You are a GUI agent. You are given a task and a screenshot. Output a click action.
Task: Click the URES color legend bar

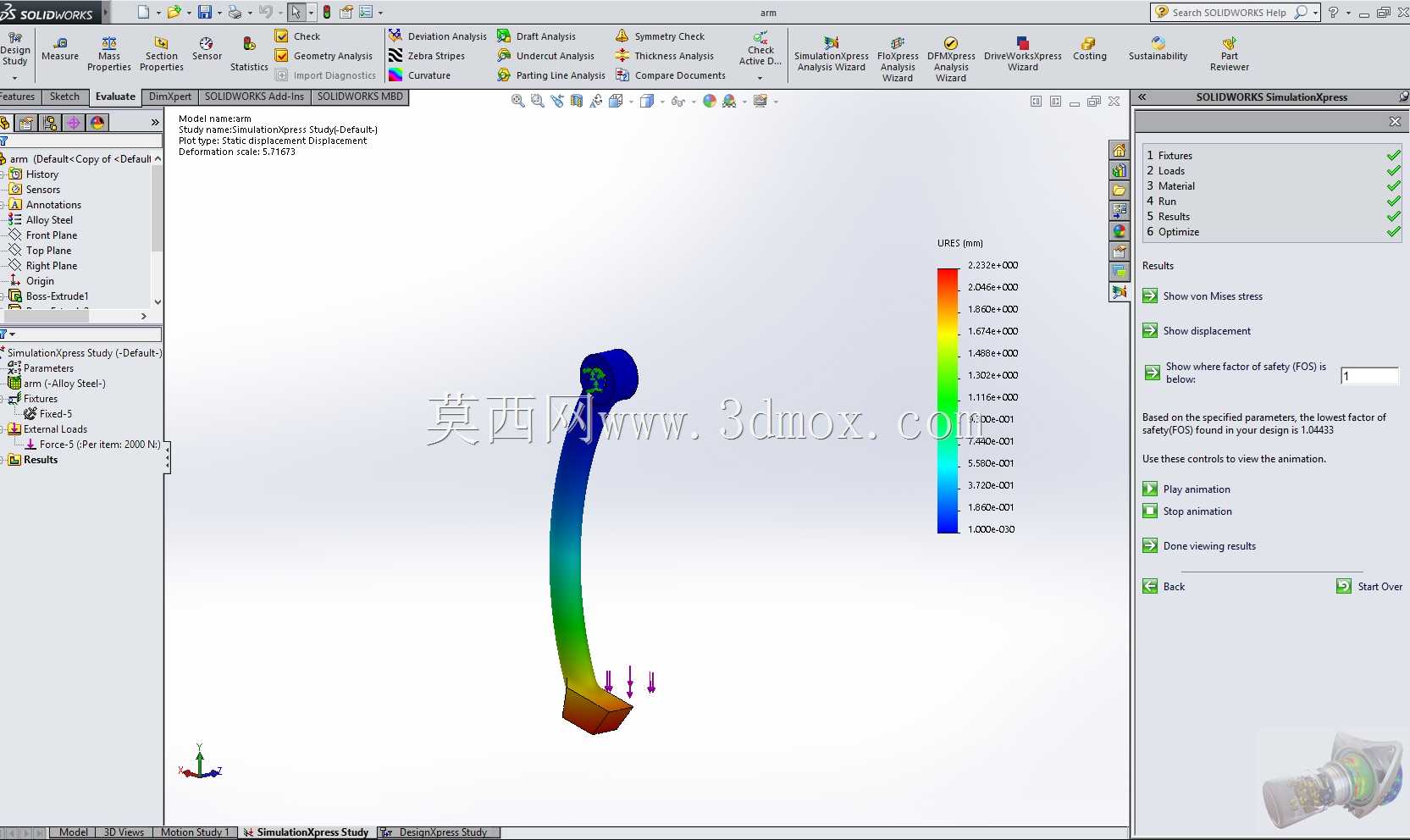click(947, 401)
